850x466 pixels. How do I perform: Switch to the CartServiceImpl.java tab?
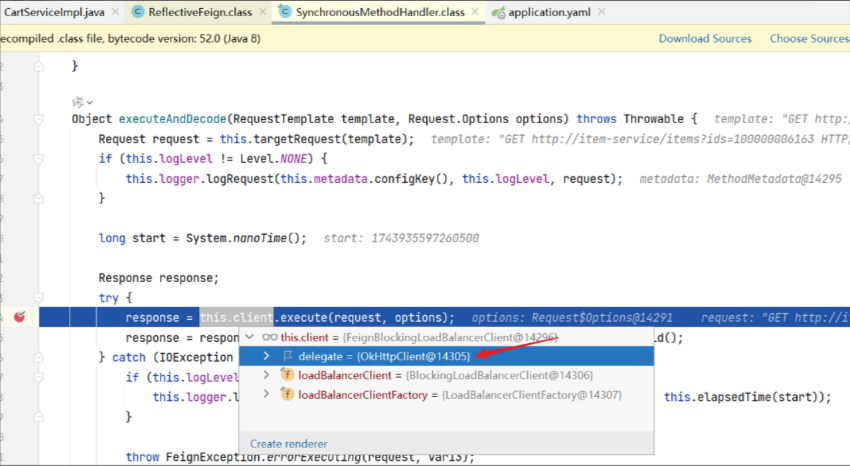[54, 12]
